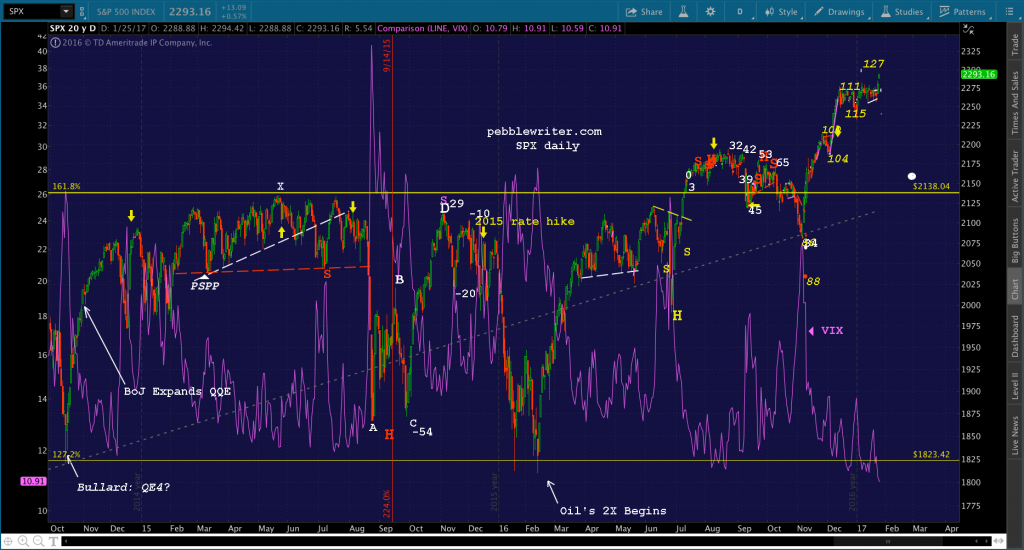Screen dimensions: 1024x550
Task: Open the Active Trader side tab
Action: pyautogui.click(x=1015, y=176)
